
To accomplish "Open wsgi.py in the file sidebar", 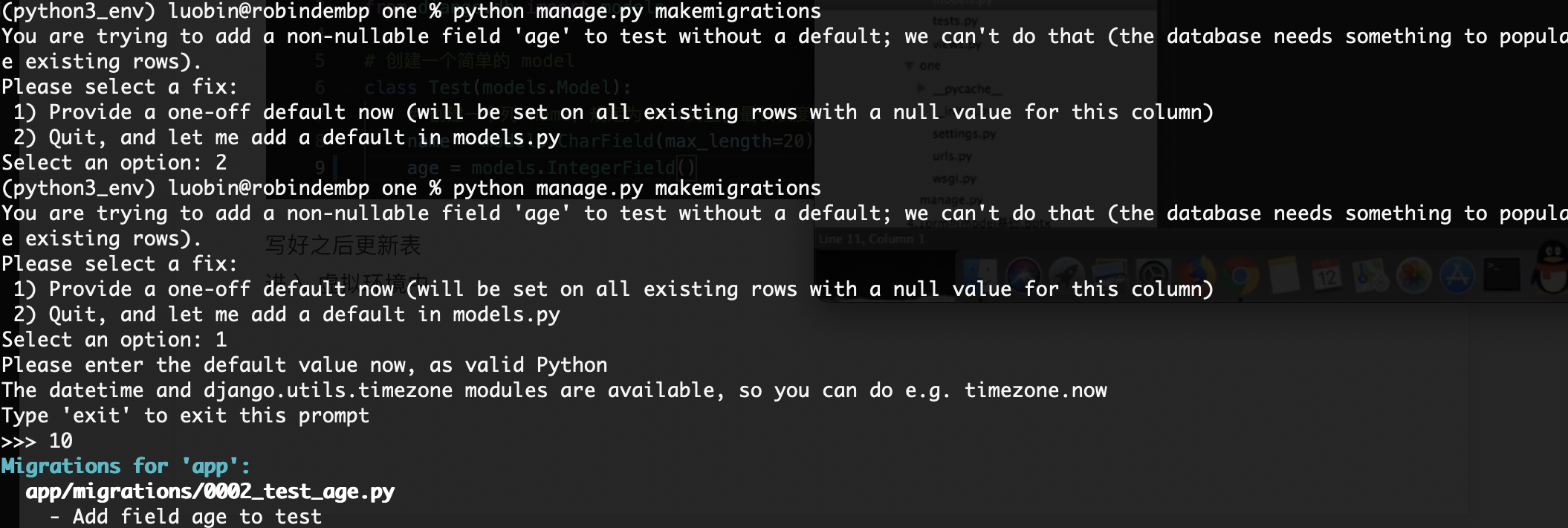I will 955,178.
